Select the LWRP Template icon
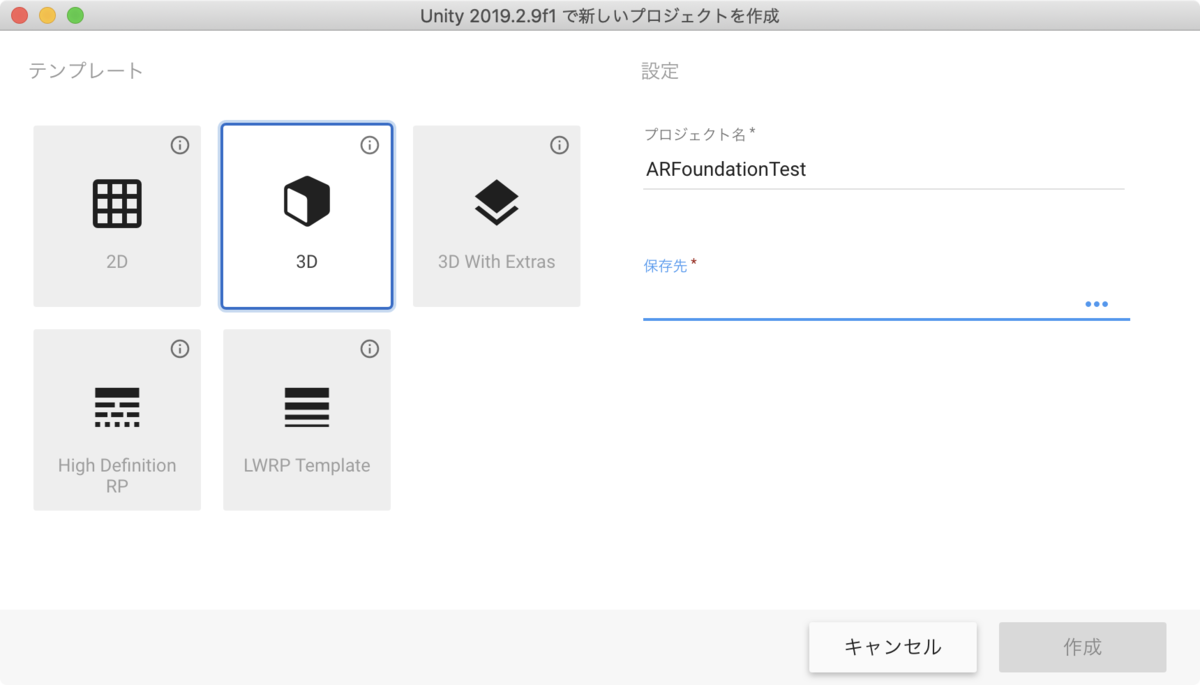1200x685 pixels. (x=306, y=407)
